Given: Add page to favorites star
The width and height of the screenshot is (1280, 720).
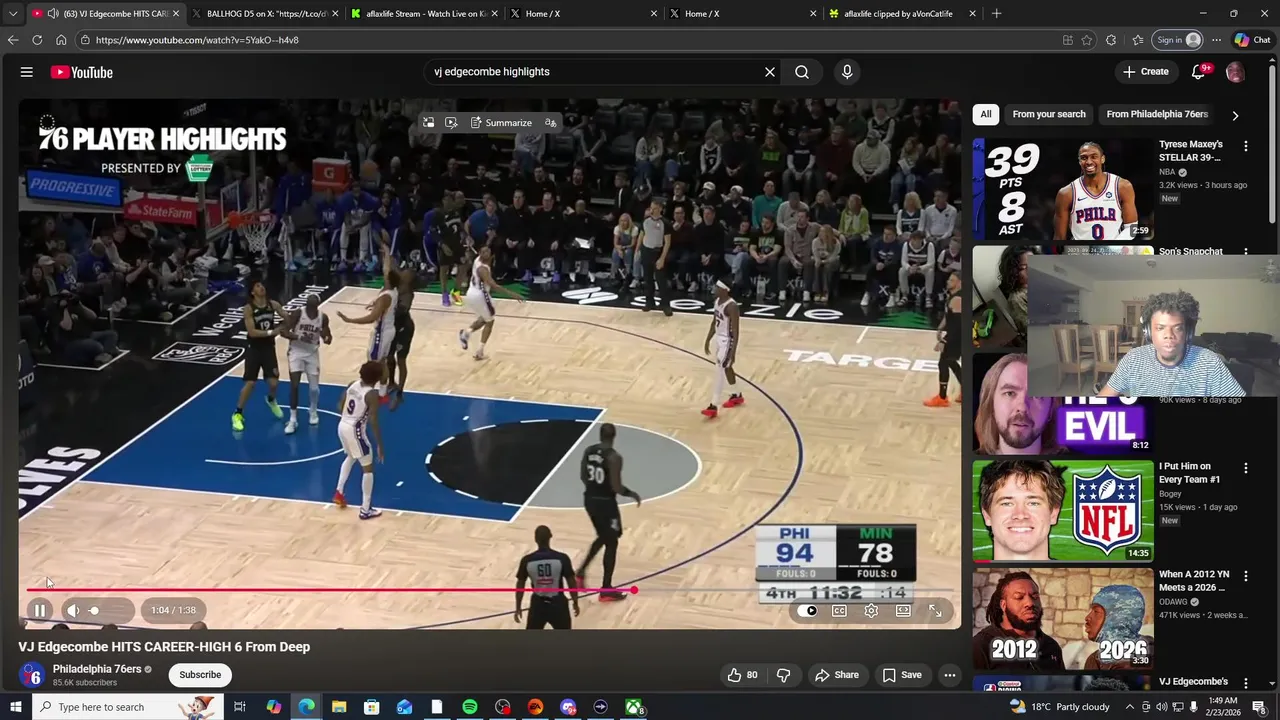Looking at the screenshot, I should coord(1087,40).
